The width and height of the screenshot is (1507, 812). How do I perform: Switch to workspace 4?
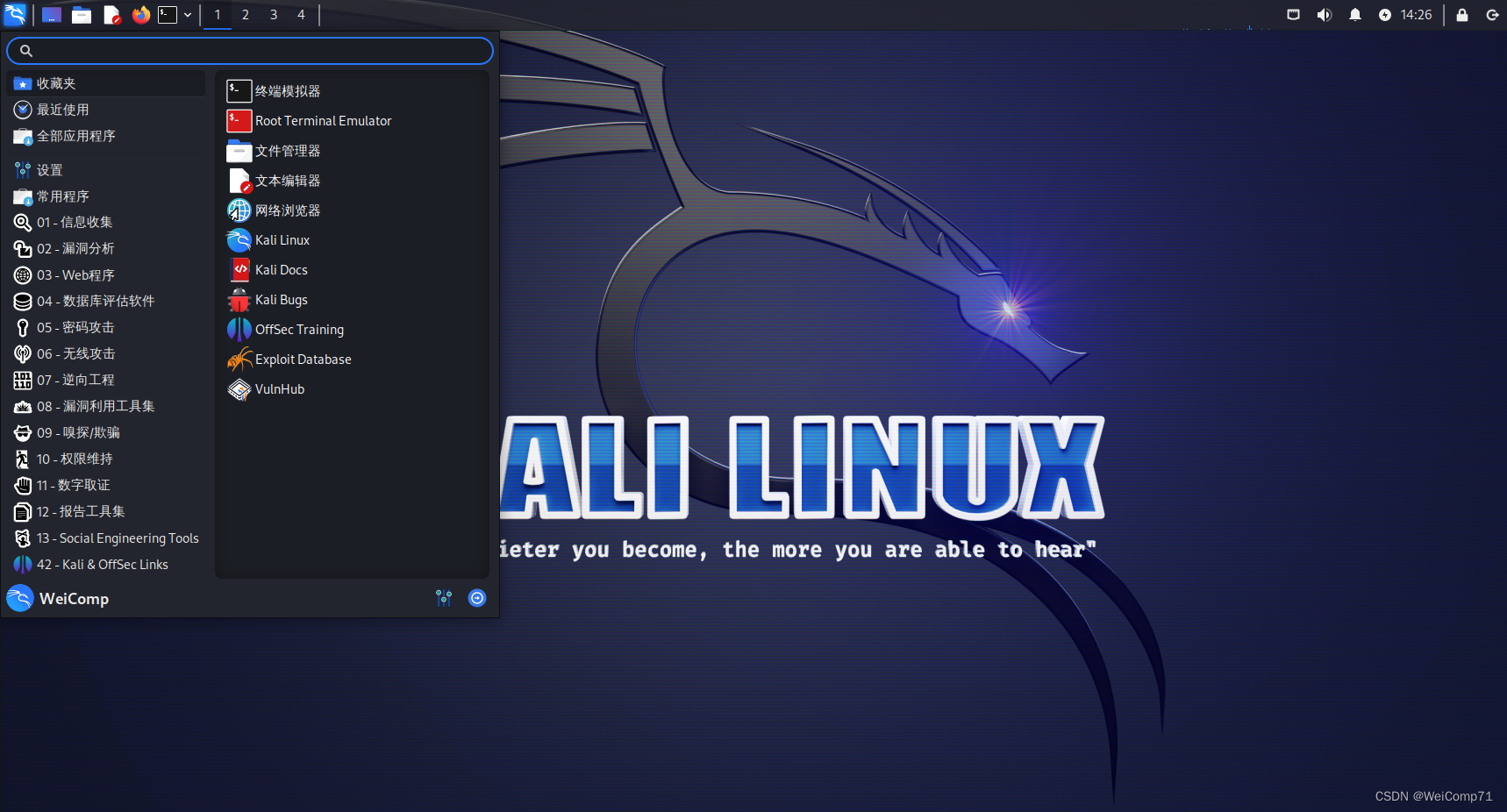(x=301, y=15)
